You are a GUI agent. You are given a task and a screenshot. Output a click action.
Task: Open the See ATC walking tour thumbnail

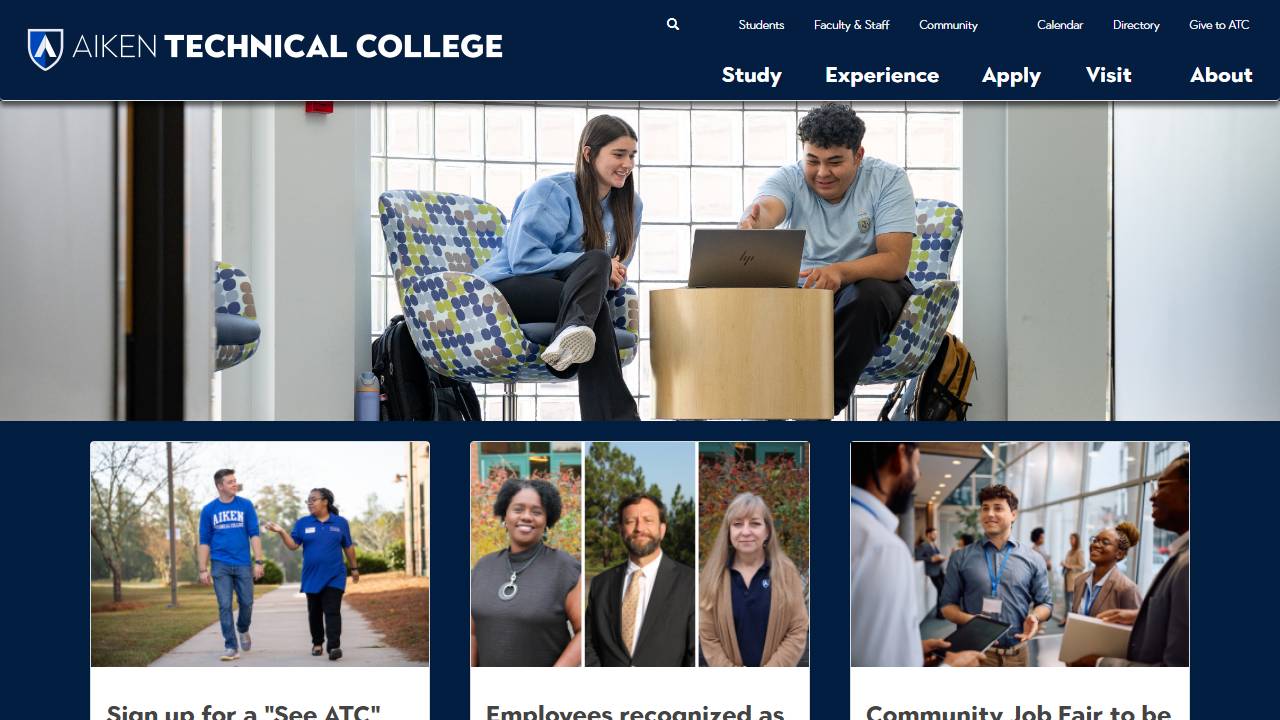point(260,554)
